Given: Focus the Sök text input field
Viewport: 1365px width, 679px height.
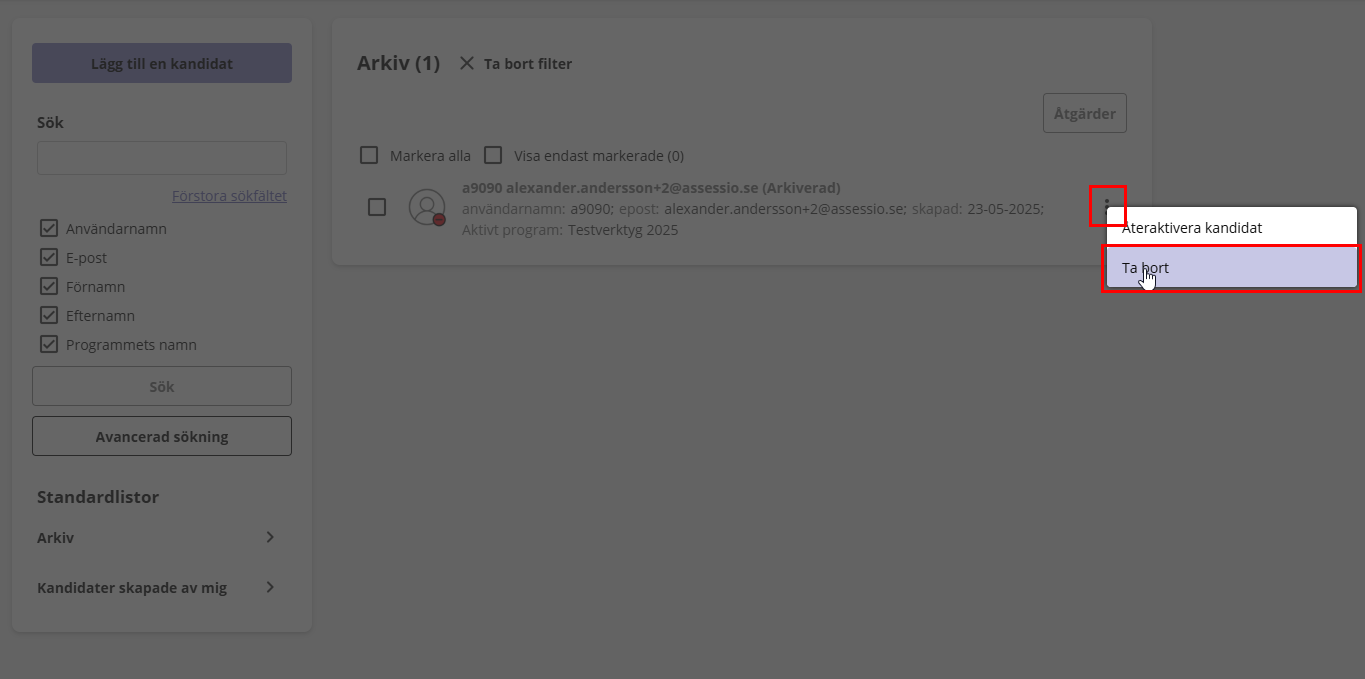Looking at the screenshot, I should [162, 158].
